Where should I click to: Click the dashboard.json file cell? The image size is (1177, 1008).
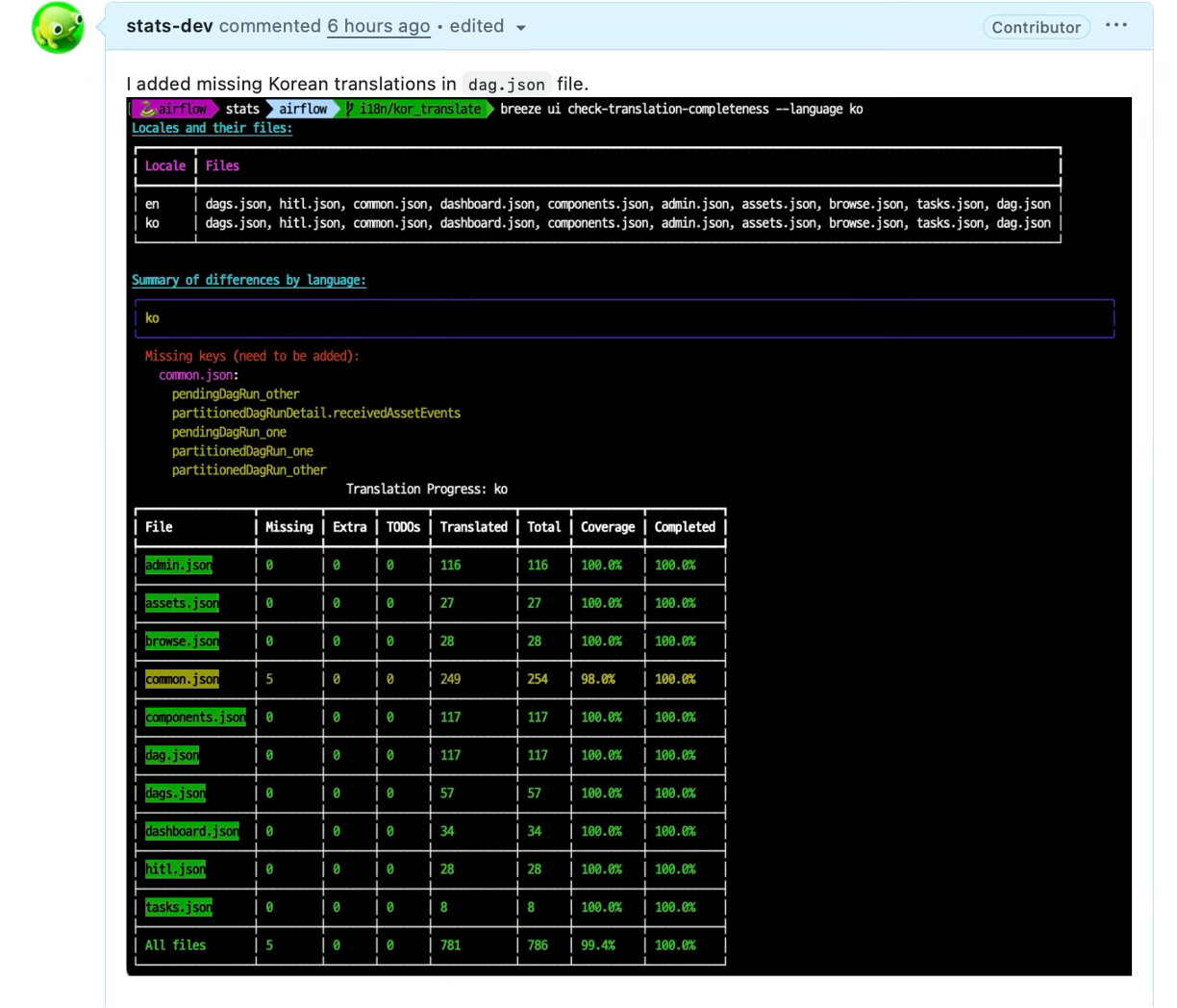[192, 831]
